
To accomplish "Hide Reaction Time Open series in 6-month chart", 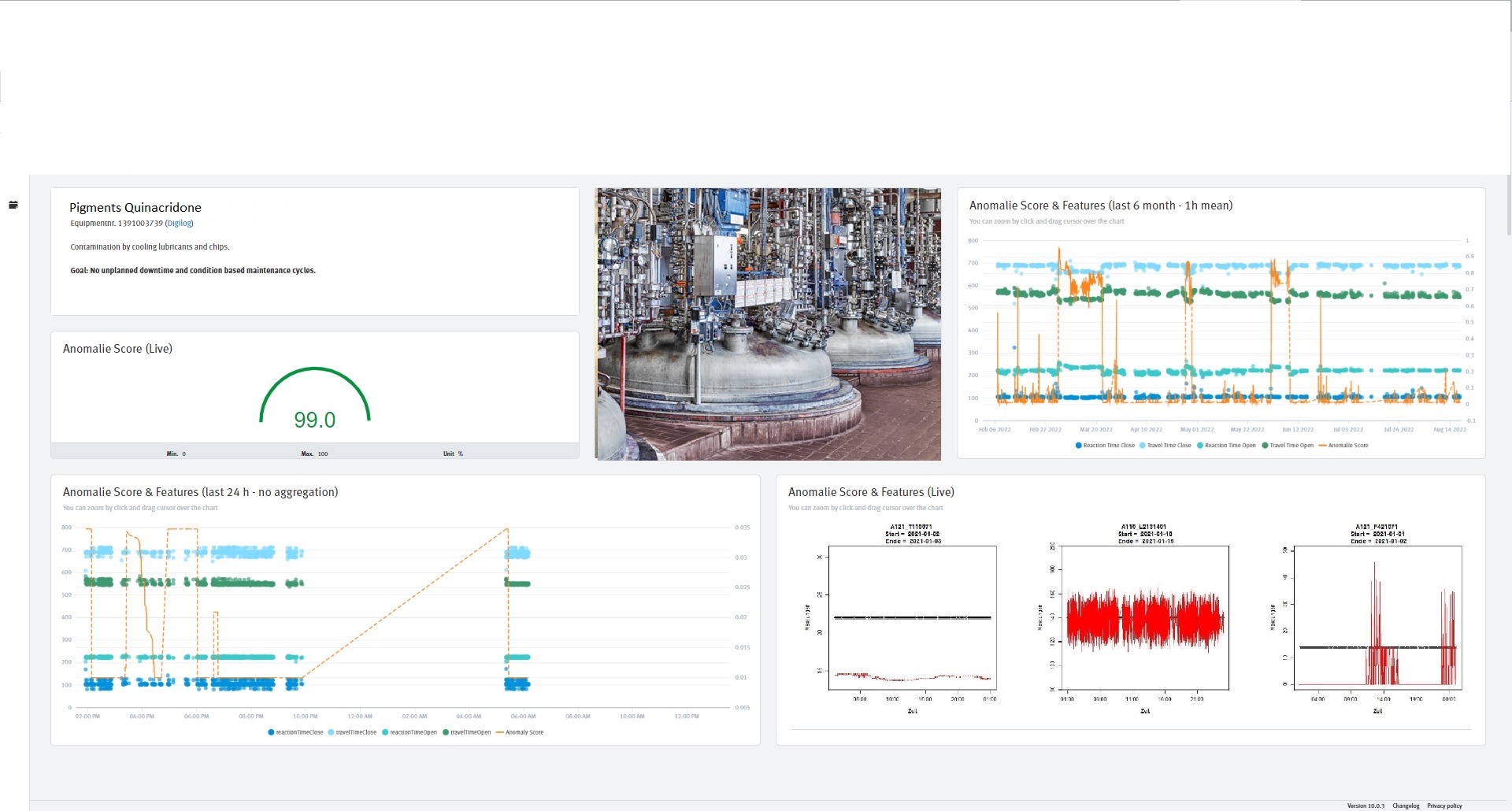I will coord(1229,446).
